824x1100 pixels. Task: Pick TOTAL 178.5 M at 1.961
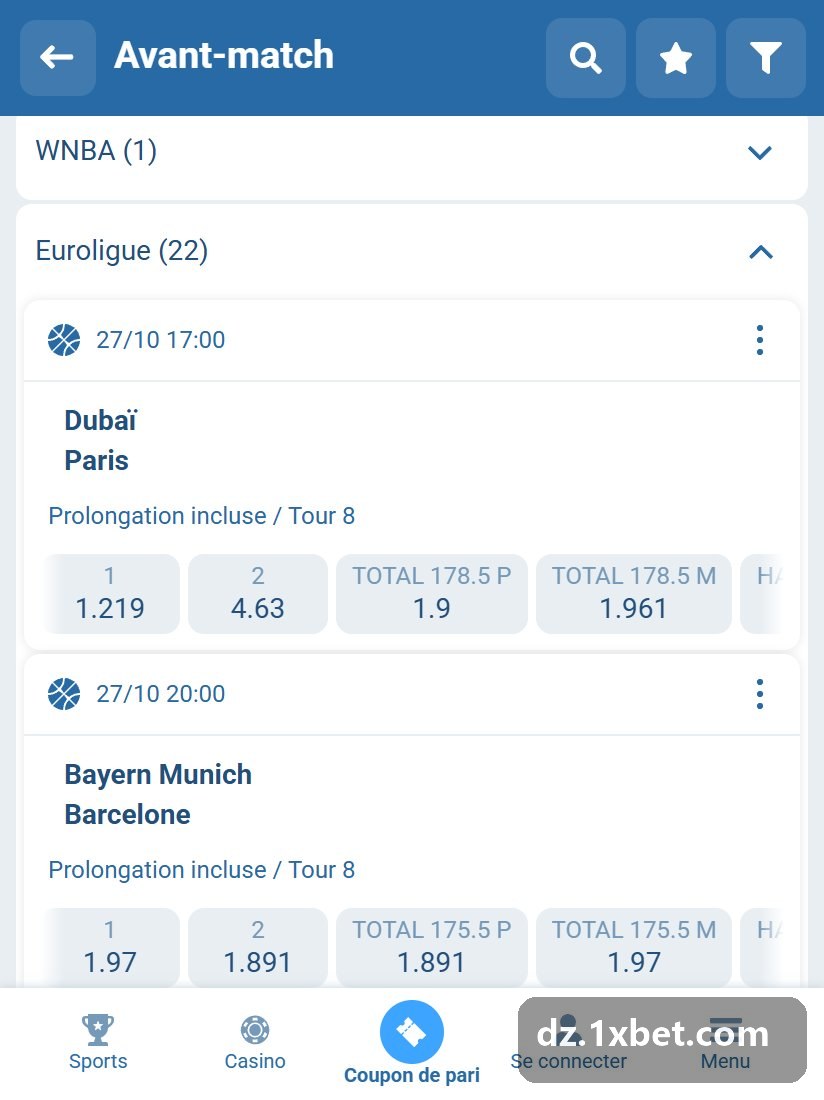coord(633,593)
